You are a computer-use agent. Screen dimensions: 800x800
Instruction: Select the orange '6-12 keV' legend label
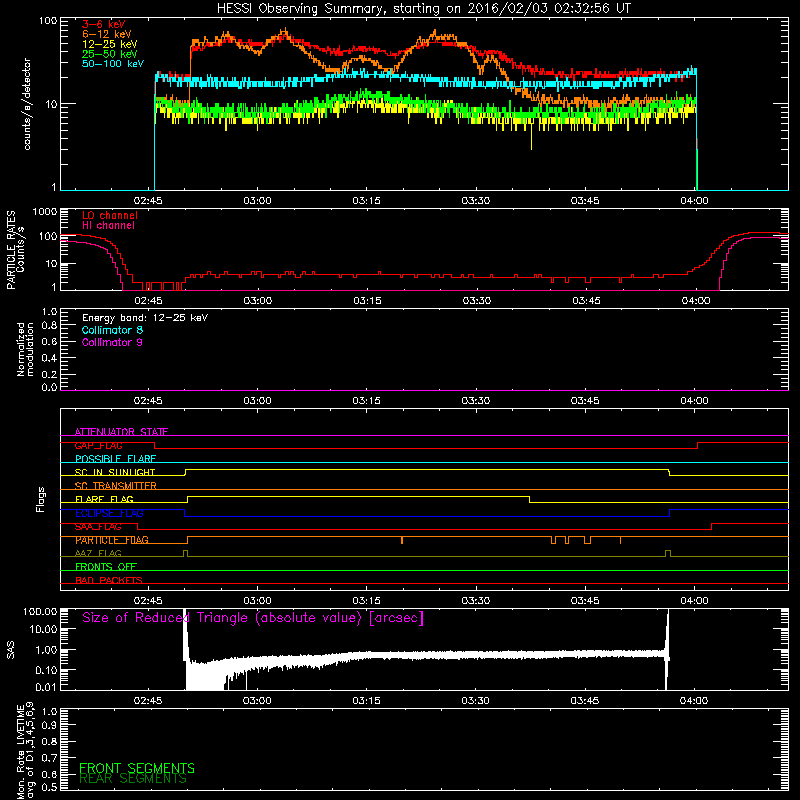(107, 34)
